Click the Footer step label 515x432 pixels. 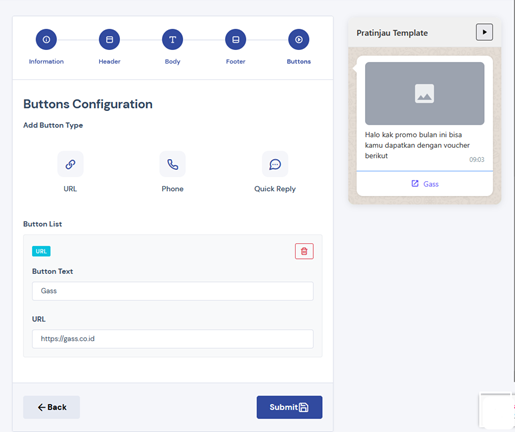click(236, 61)
